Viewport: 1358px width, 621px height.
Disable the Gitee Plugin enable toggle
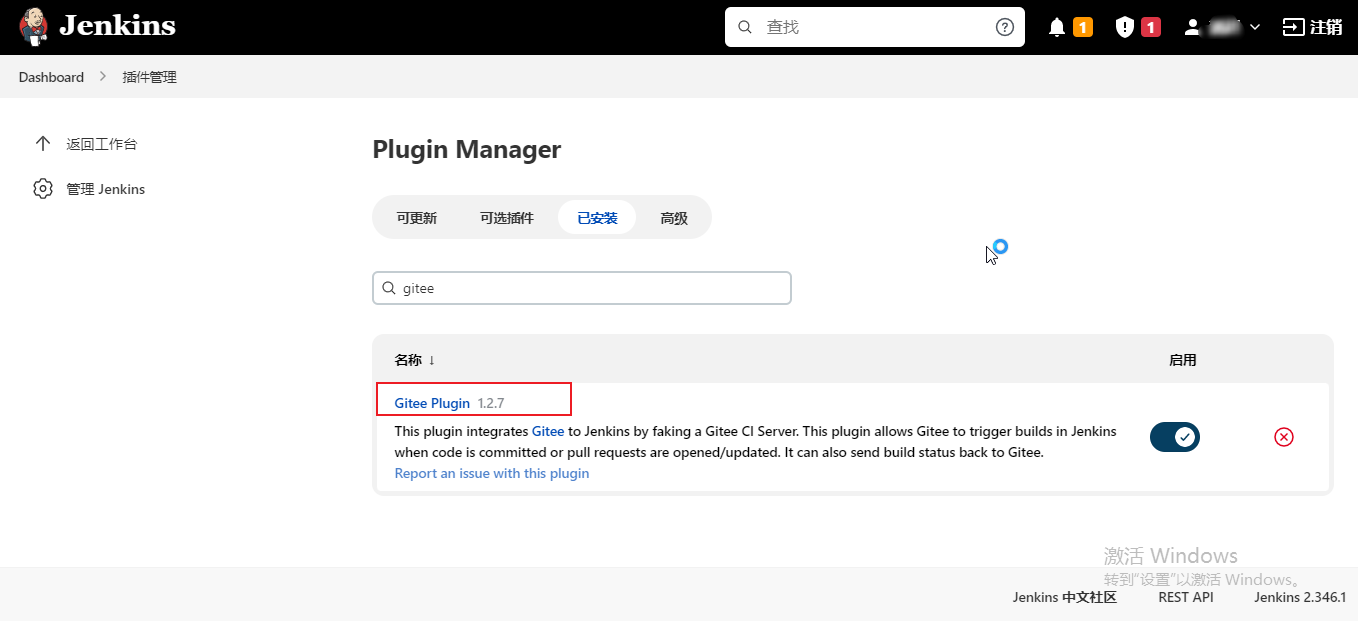[1174, 436]
